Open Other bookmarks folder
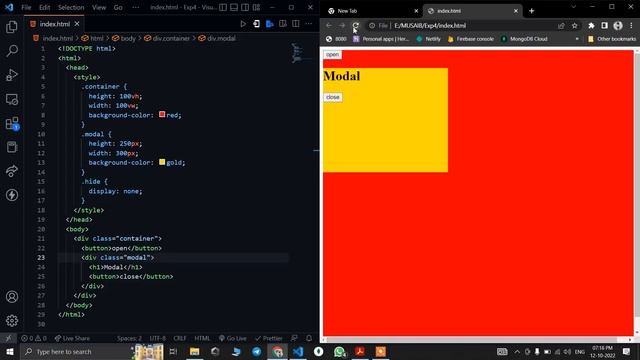640x360 pixels. point(612,39)
